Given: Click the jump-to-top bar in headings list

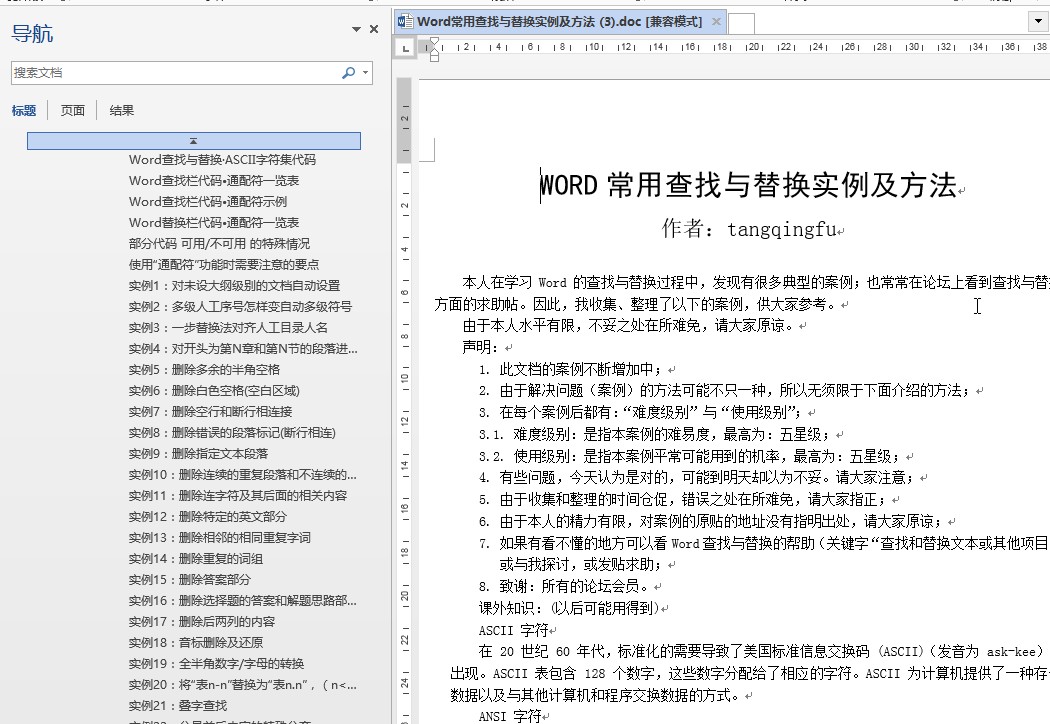Looking at the screenshot, I should [x=193, y=141].
